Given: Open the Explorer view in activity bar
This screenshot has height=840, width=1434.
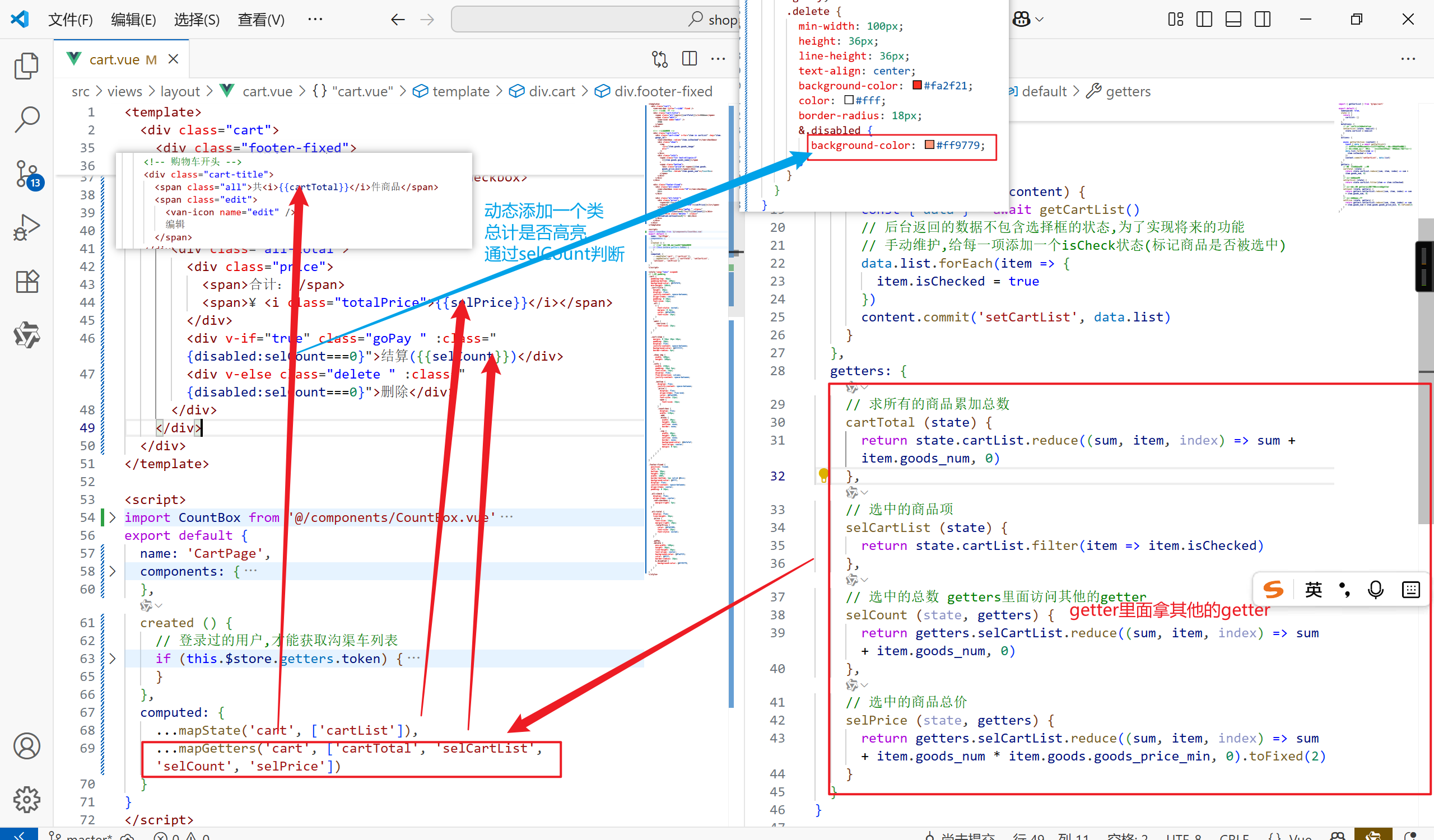Looking at the screenshot, I should (26, 66).
